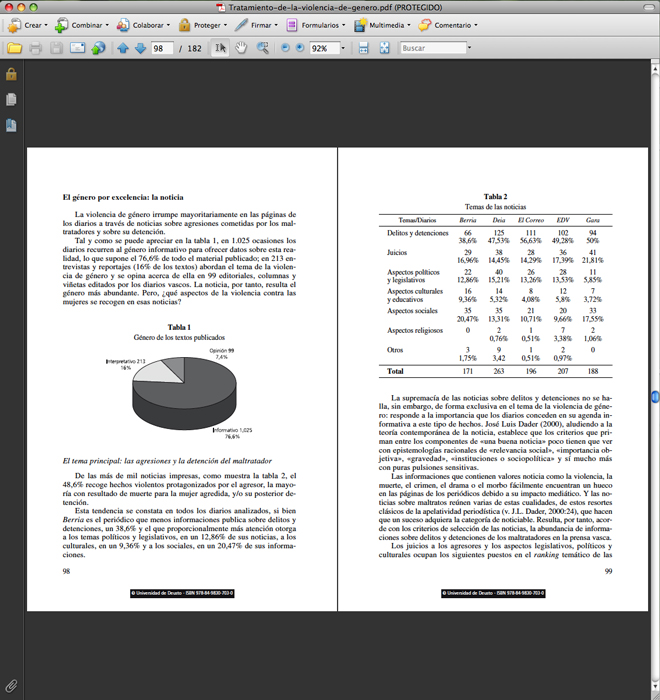Click the Multimedia film icon
The width and height of the screenshot is (660, 700).
point(360,25)
